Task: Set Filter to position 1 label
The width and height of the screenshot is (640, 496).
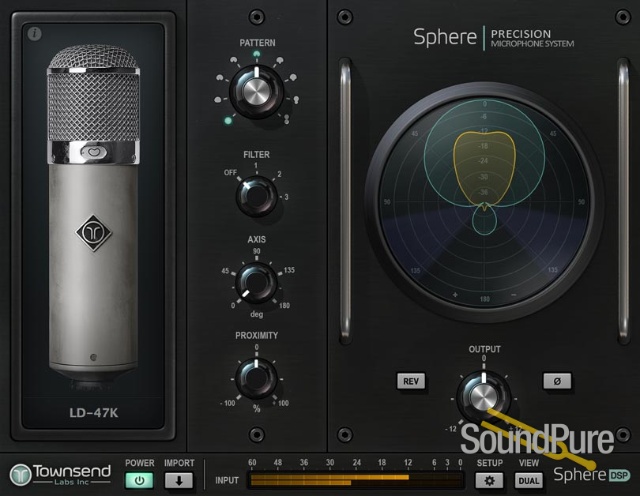Action: coord(256,165)
